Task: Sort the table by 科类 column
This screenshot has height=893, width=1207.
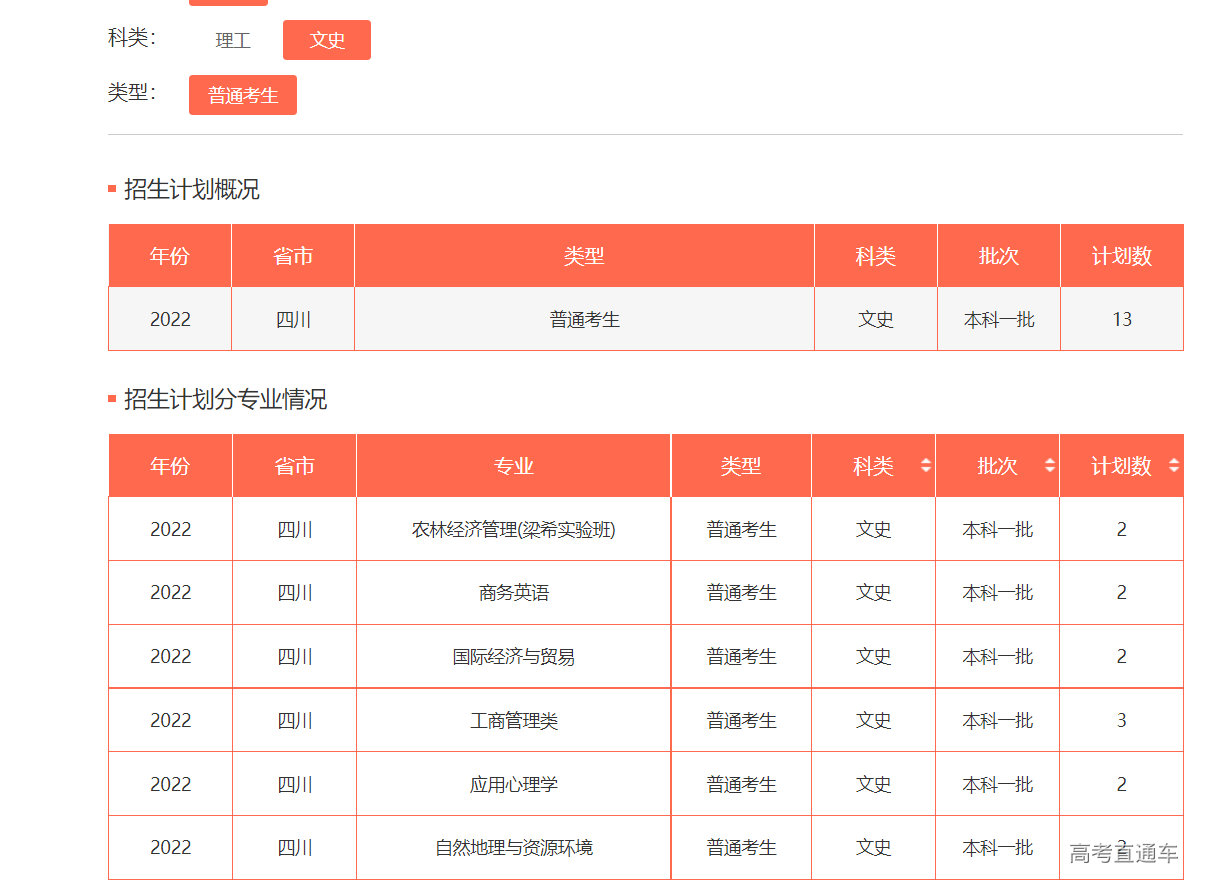Action: click(926, 465)
